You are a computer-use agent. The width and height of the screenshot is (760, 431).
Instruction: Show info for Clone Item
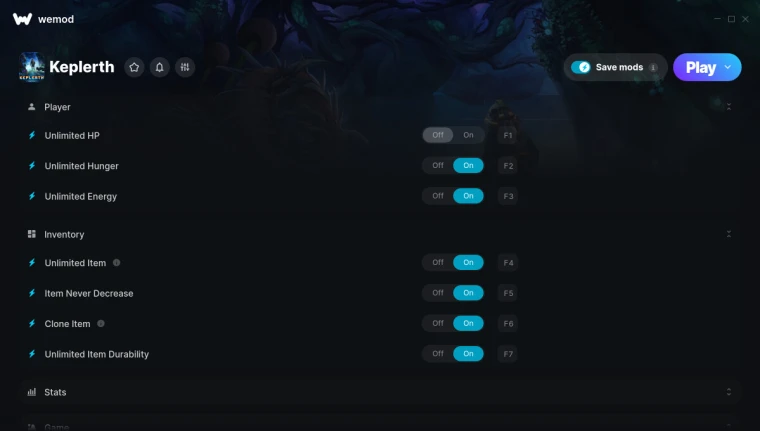(x=101, y=323)
